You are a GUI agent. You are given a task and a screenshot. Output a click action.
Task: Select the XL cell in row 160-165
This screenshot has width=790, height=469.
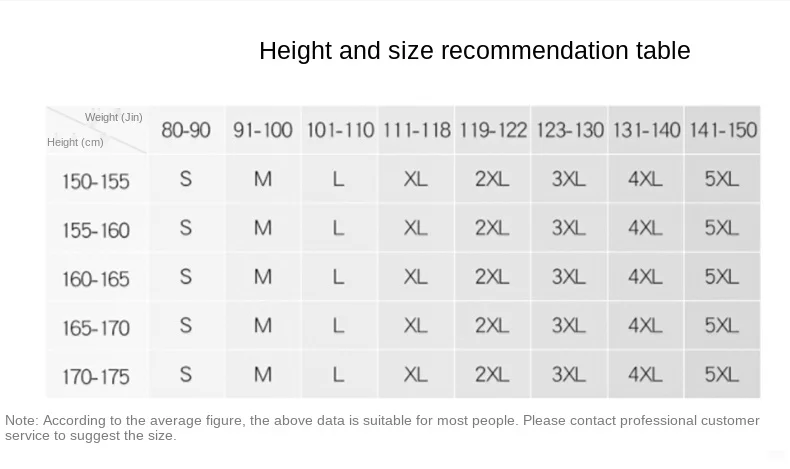(416, 277)
